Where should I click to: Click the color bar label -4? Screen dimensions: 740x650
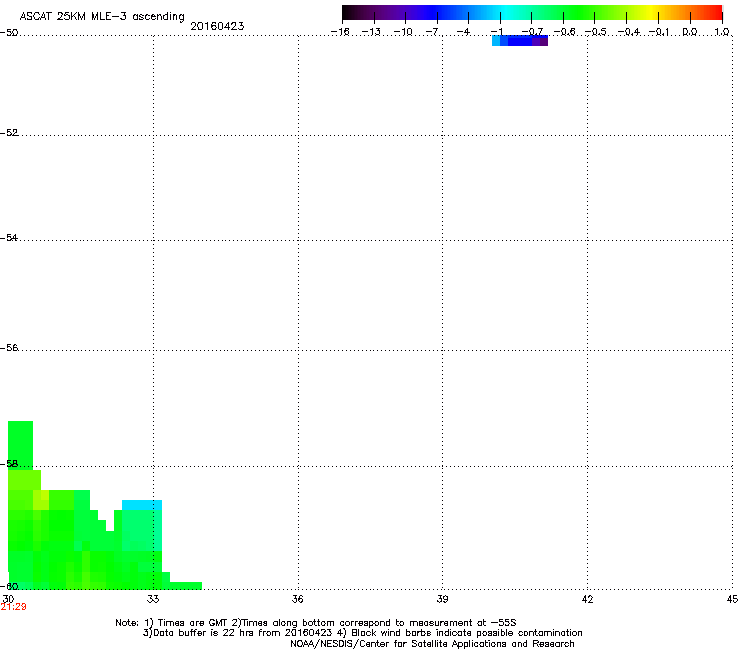(x=463, y=32)
